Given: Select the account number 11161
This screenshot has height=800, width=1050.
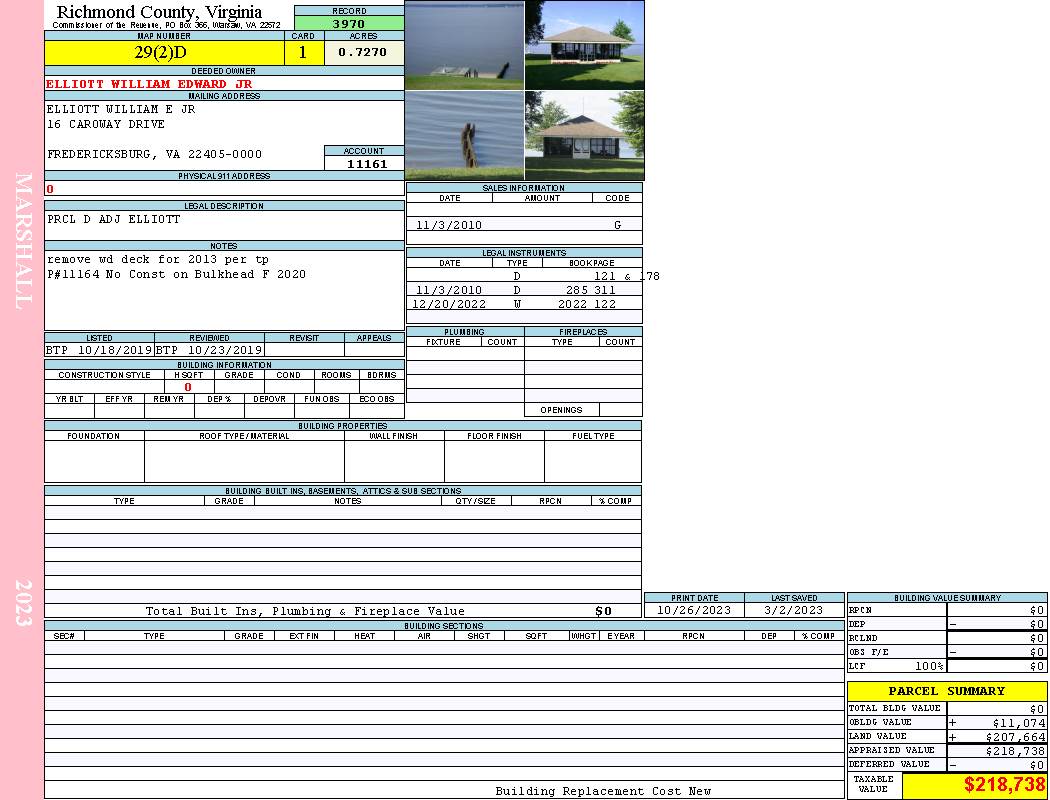Looking at the screenshot, I should 367,163.
